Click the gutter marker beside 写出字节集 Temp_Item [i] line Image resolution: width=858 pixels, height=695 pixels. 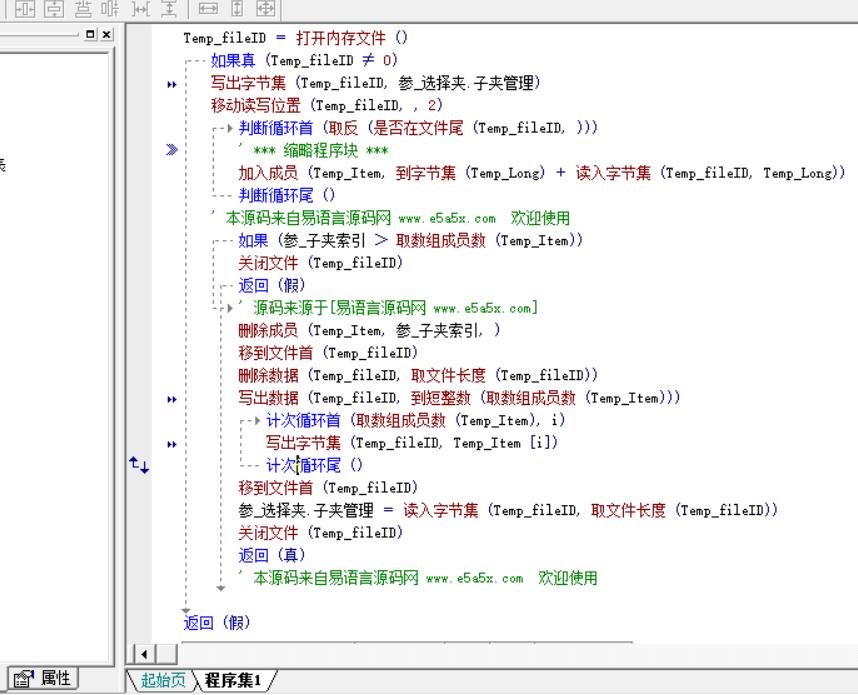click(x=172, y=444)
